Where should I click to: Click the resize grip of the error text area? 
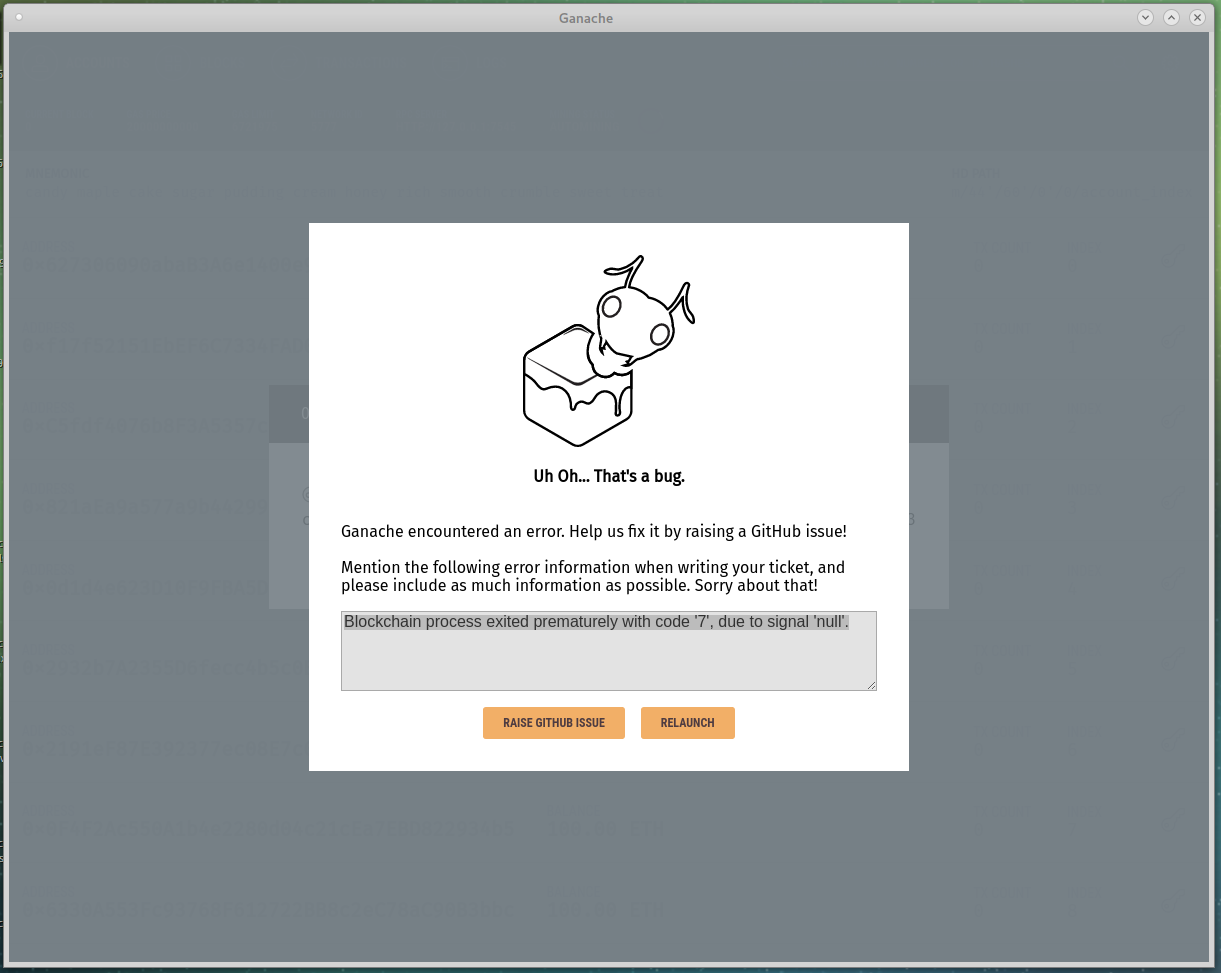coord(871,686)
